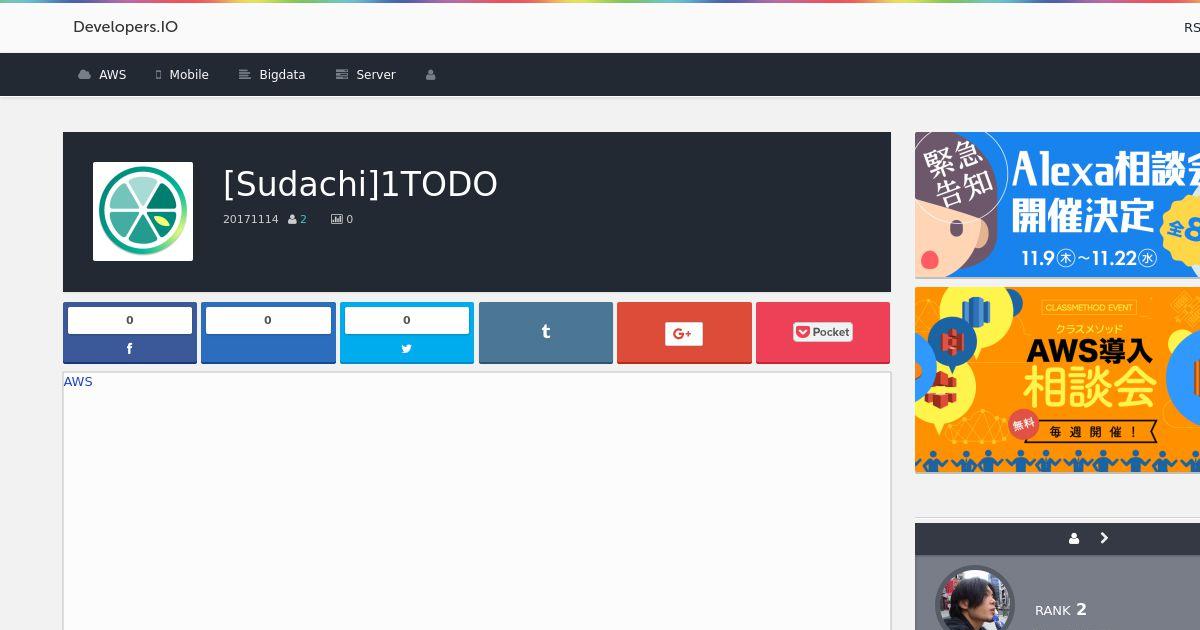The width and height of the screenshot is (1200, 630).
Task: Click the 20171114 date text
Action: pyautogui.click(x=251, y=219)
